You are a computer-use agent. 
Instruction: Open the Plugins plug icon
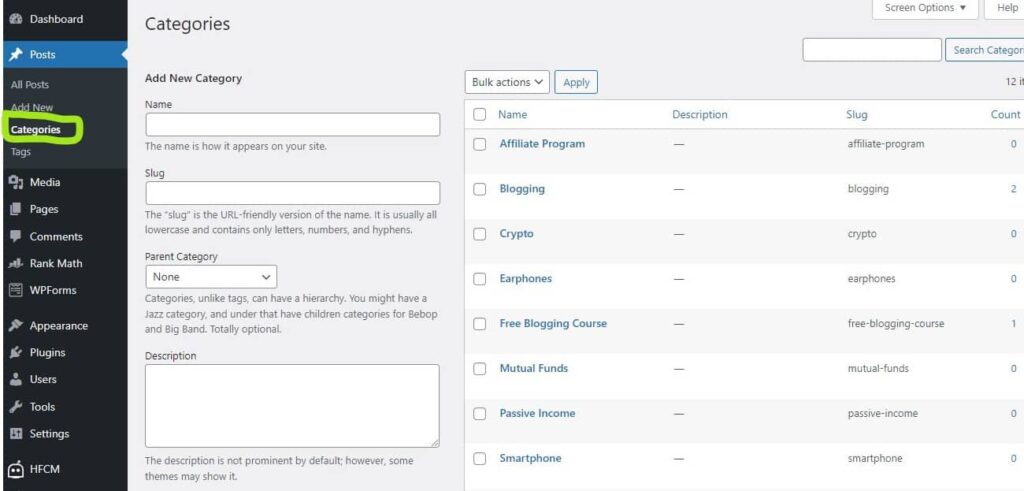pos(16,353)
